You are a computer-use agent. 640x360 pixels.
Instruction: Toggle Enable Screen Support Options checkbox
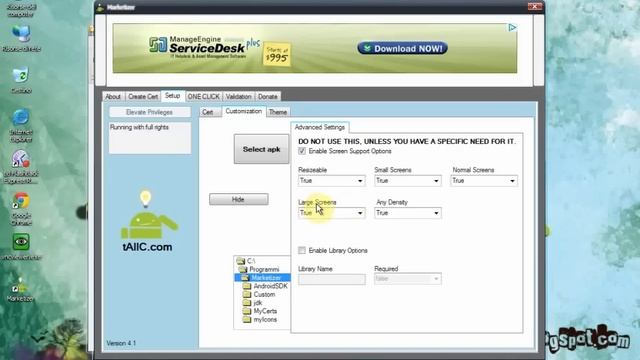(302, 151)
